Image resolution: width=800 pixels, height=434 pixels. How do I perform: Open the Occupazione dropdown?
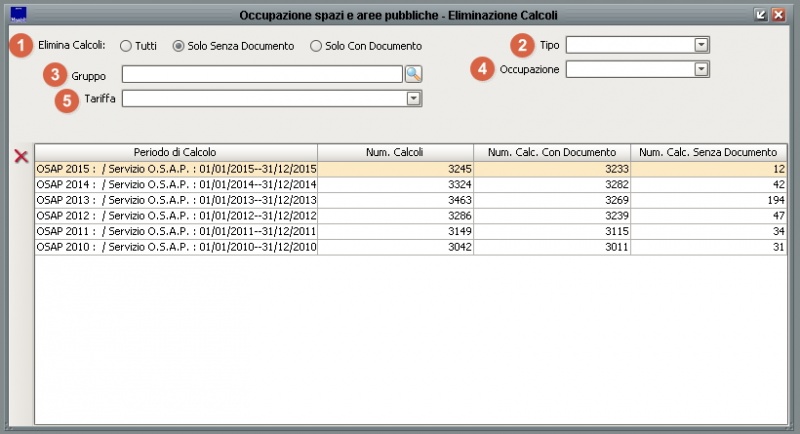(x=702, y=69)
